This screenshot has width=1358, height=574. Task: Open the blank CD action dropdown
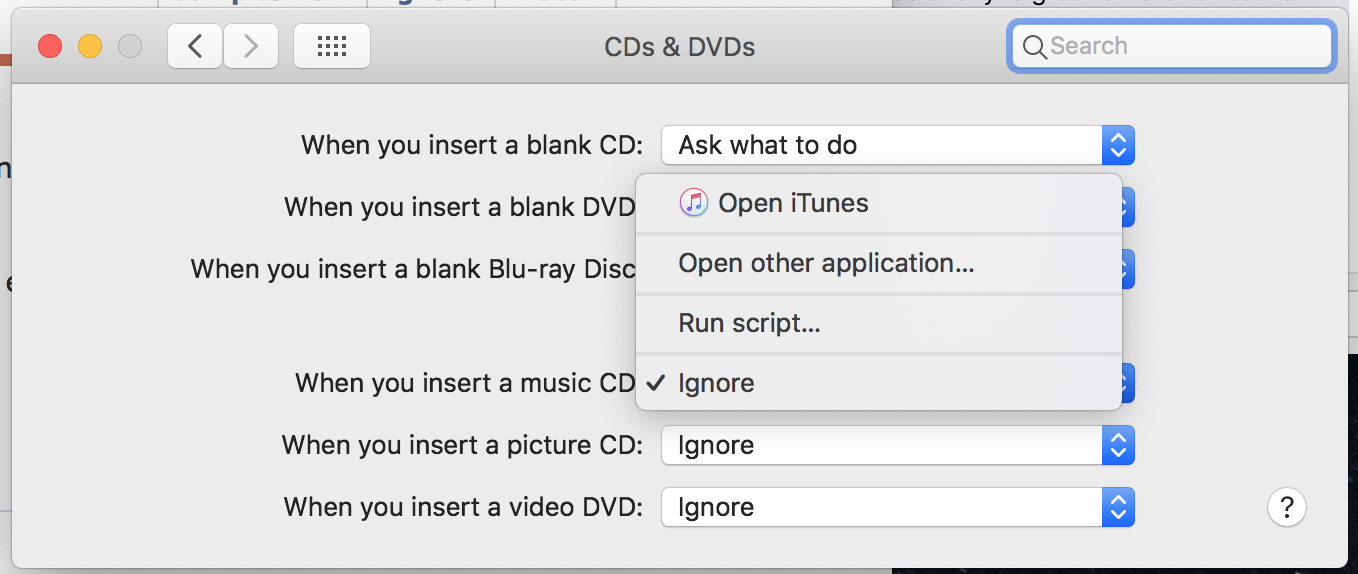pyautogui.click(x=897, y=145)
